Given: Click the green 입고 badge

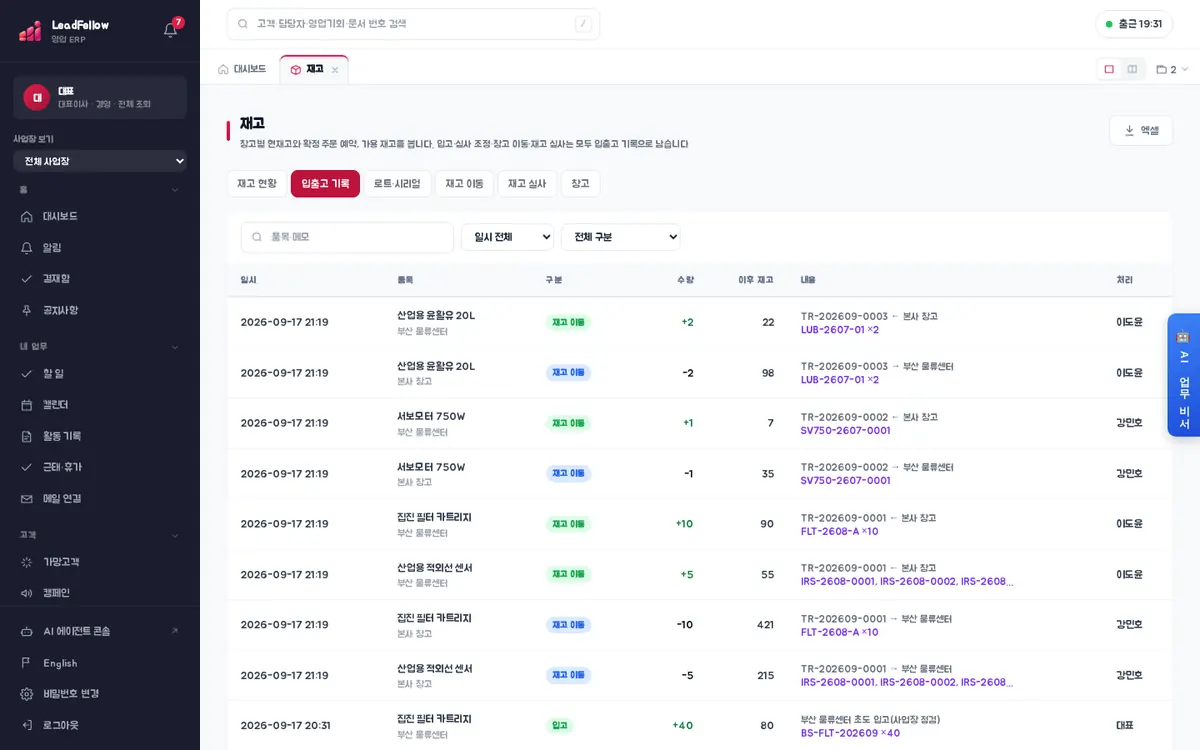Looking at the screenshot, I should click(x=560, y=725).
